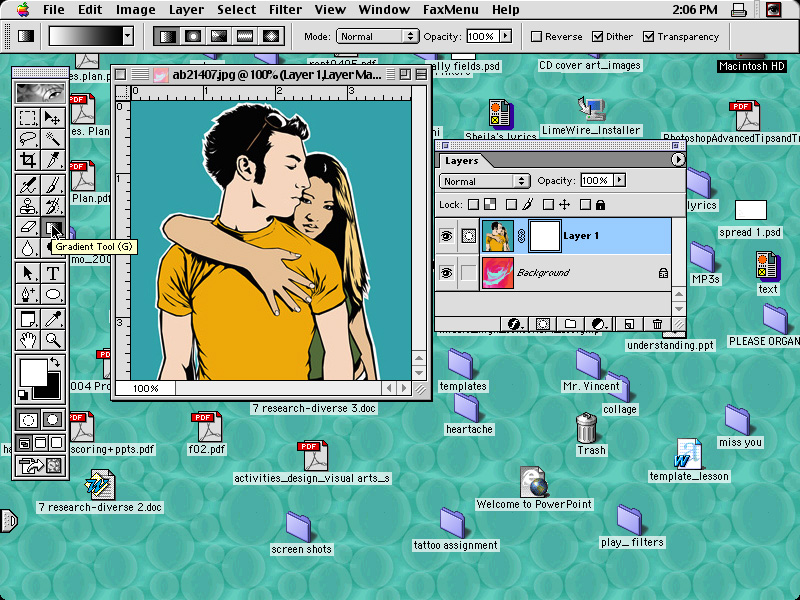Toggle Lock position checkbox
This screenshot has width=800, height=600.
pos(548,205)
